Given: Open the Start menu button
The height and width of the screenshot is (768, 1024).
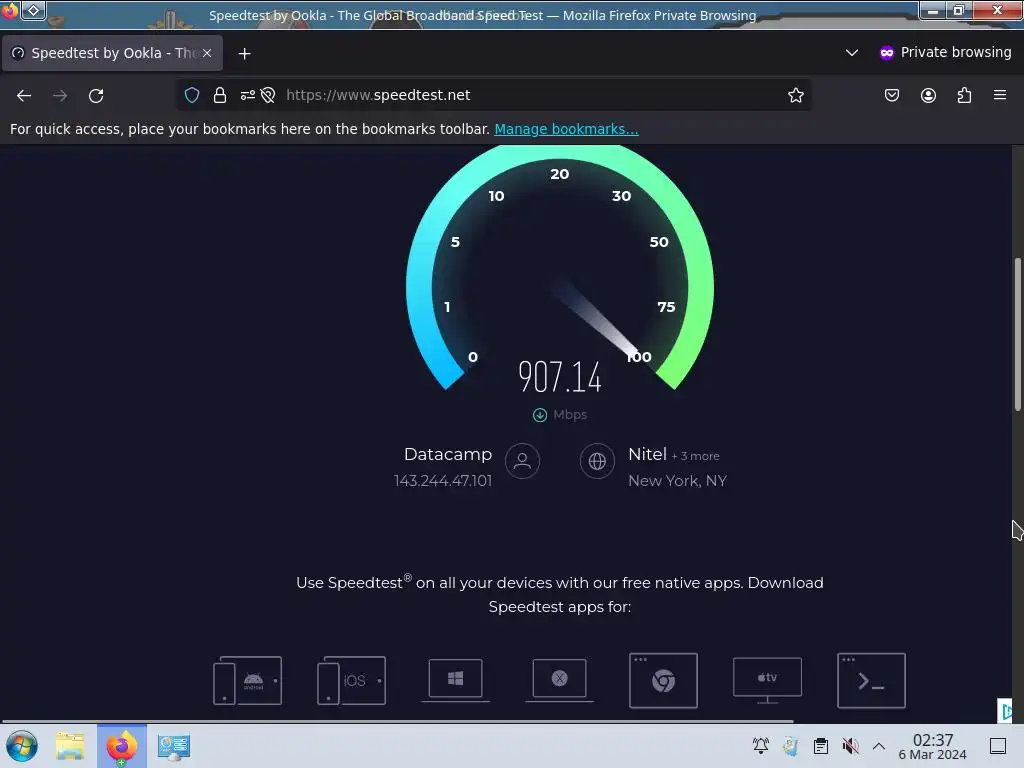Looking at the screenshot, I should point(22,746).
